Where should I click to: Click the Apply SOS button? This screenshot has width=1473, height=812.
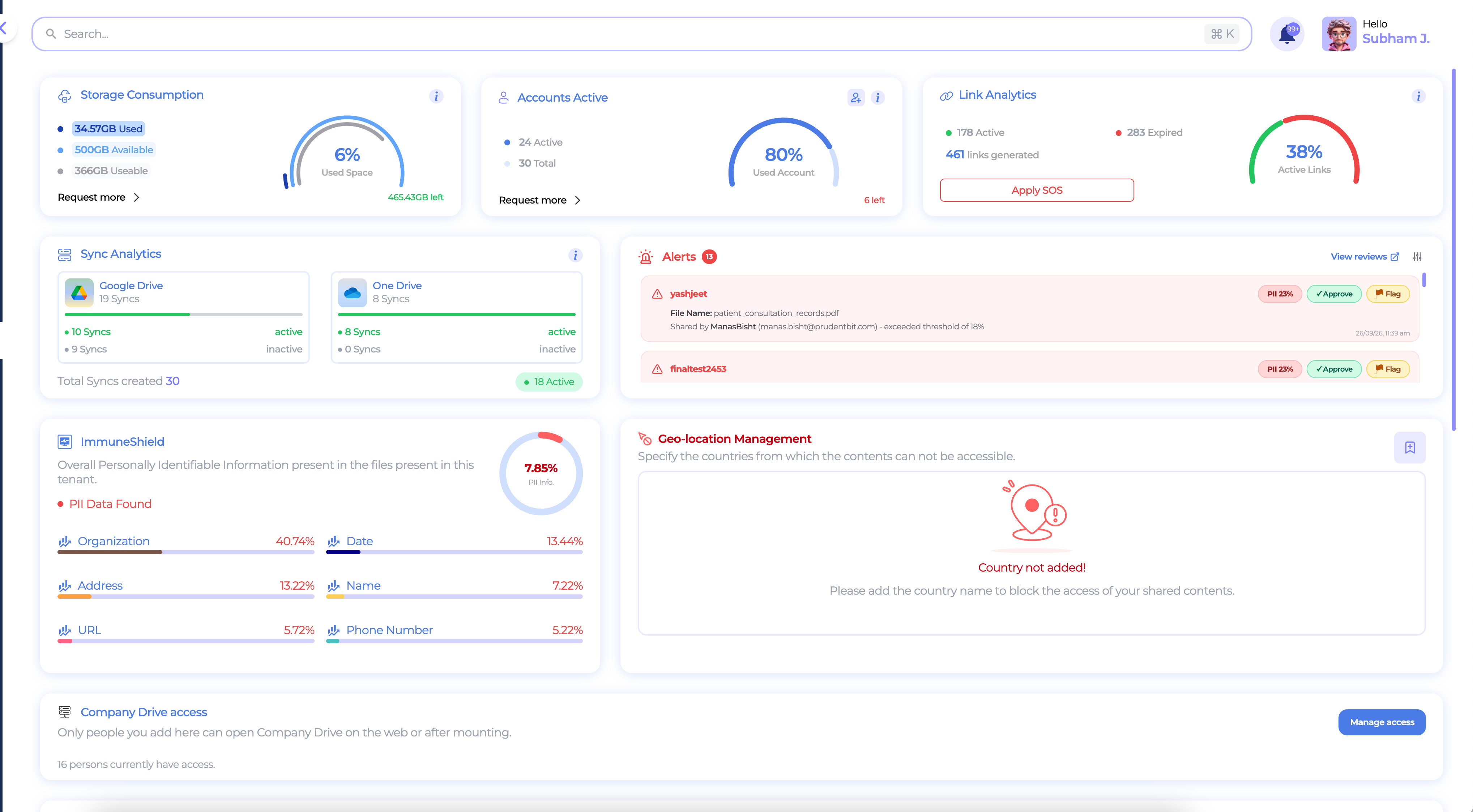click(x=1037, y=191)
